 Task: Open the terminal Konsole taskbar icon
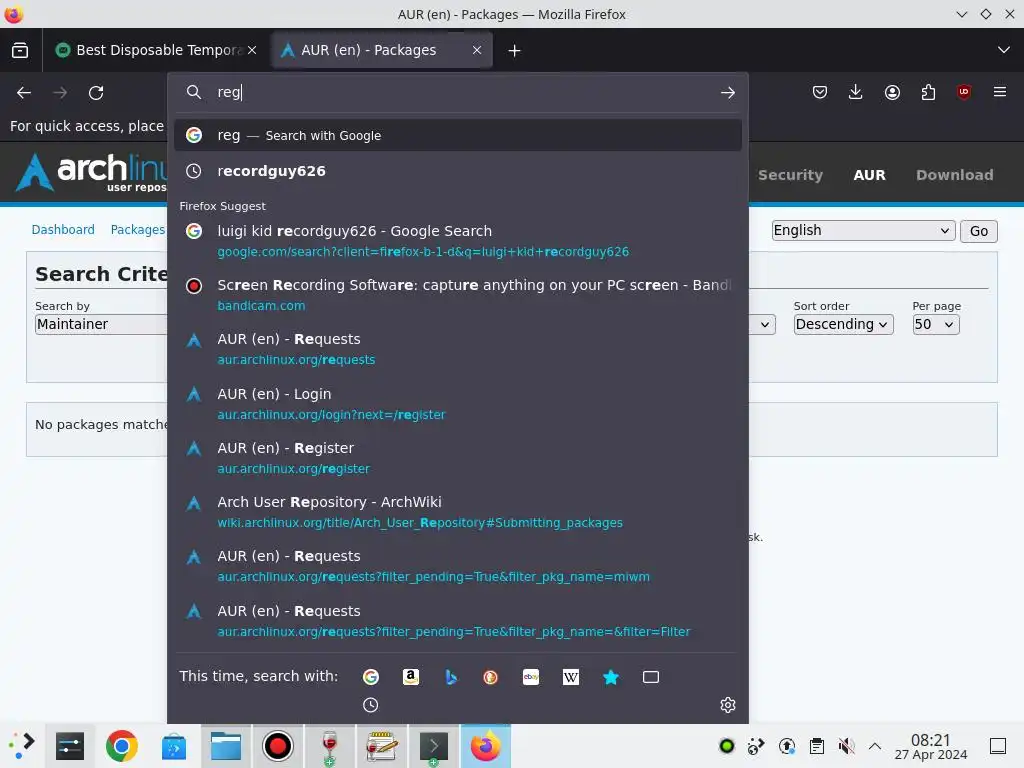[x=434, y=746]
